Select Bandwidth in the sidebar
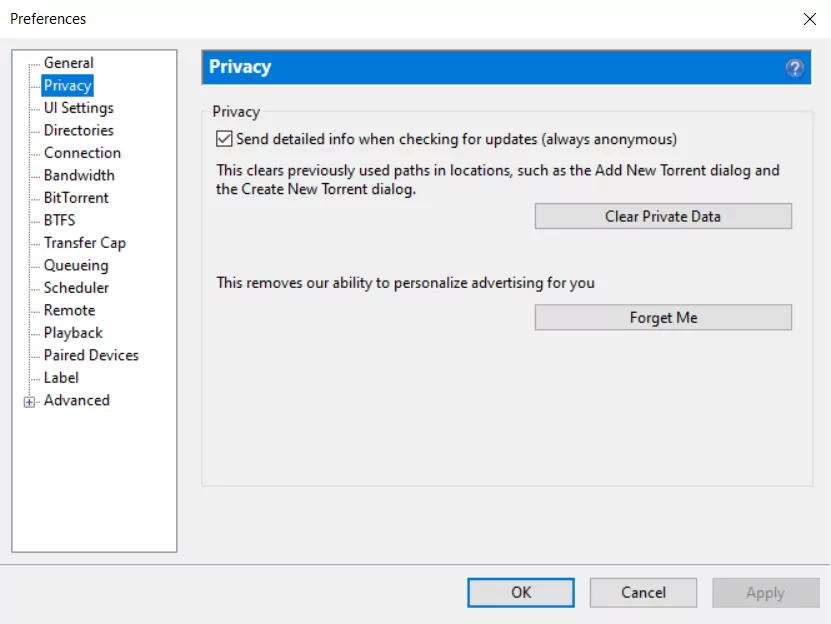831x624 pixels. (79, 175)
